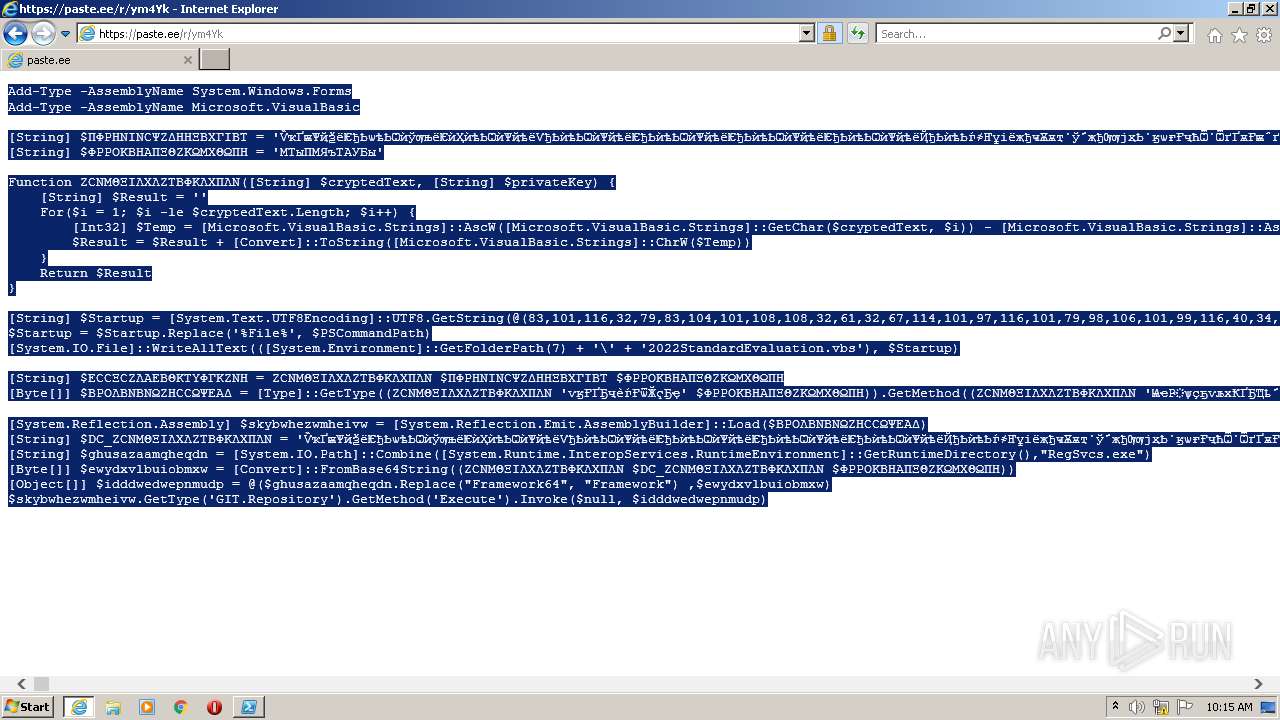
Task: Open the Tools gear icon
Action: 1264,35
